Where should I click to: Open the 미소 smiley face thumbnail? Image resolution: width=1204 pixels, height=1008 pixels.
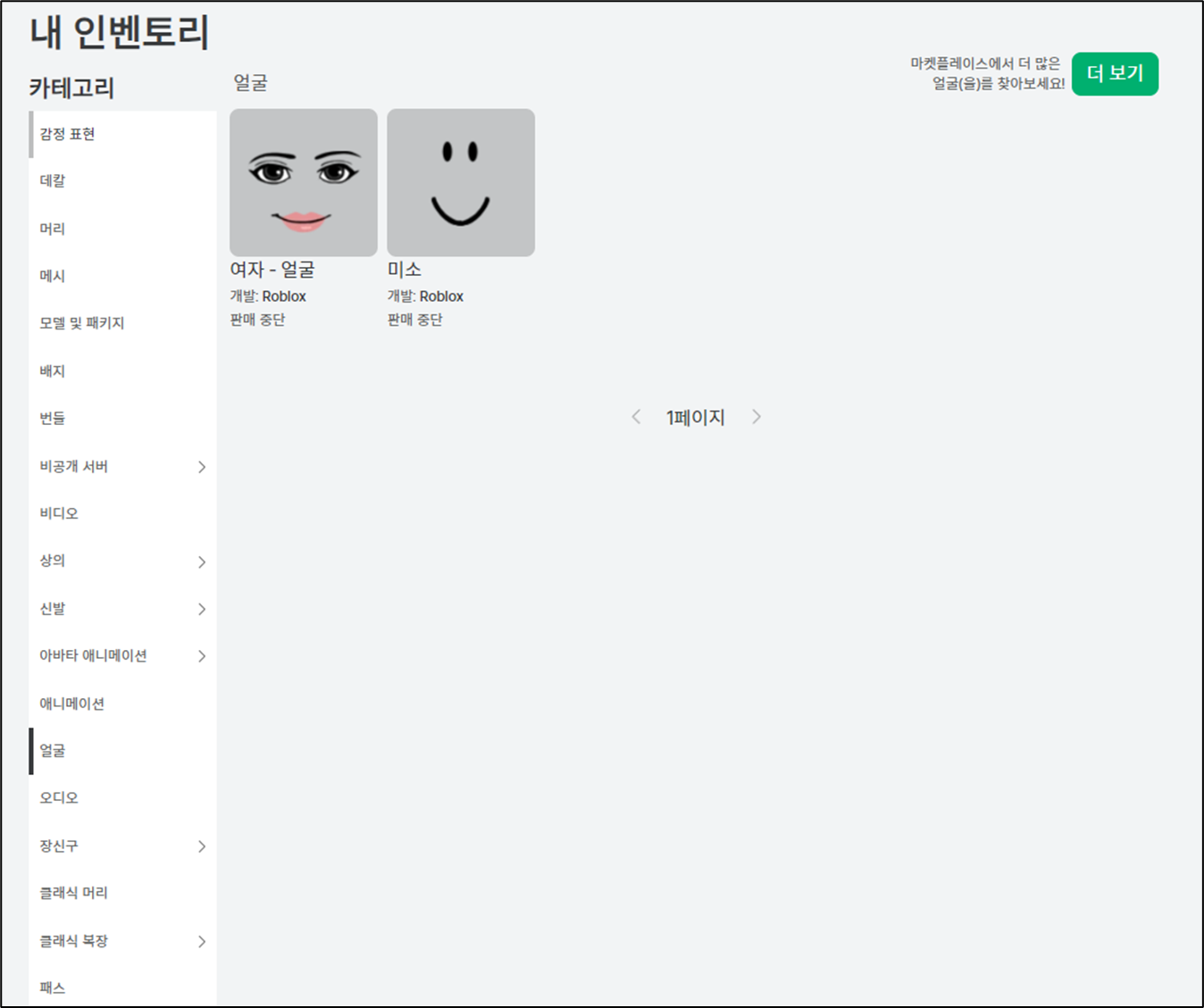coord(461,183)
